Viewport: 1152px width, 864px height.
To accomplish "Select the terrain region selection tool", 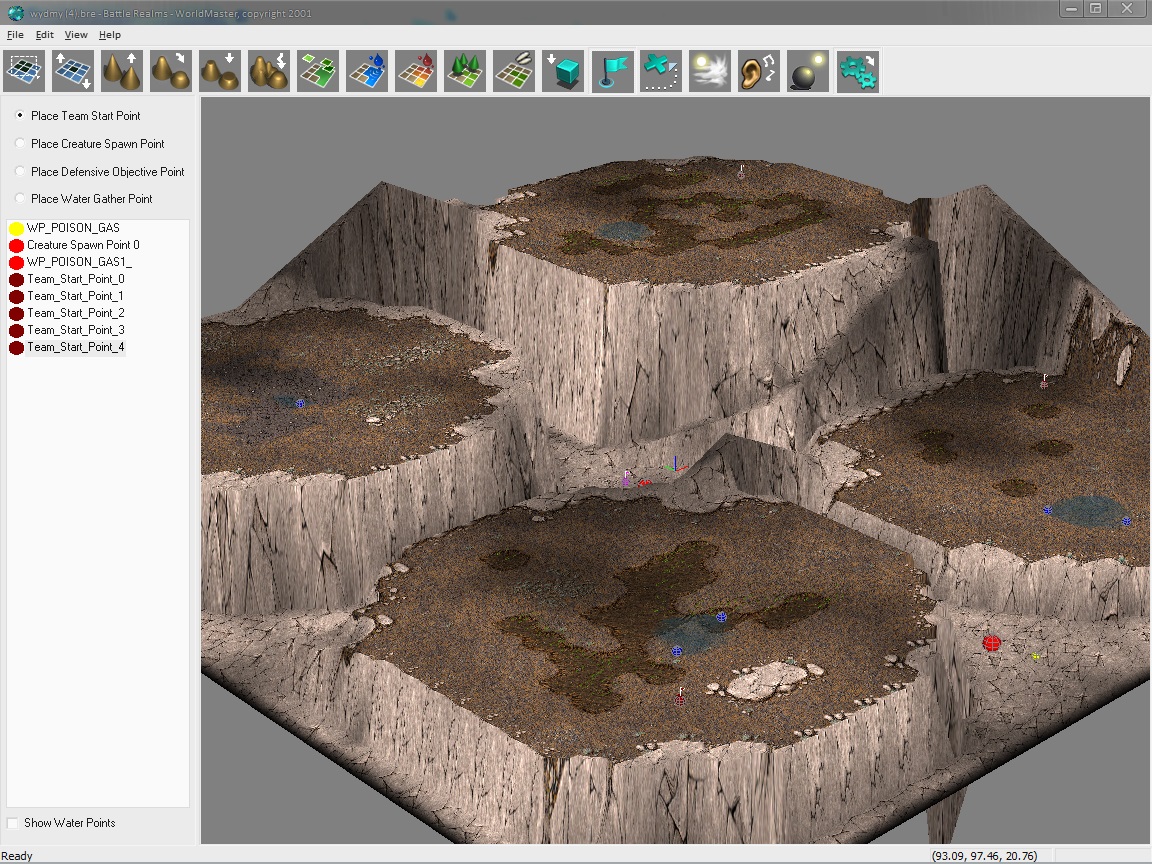I will pos(24,71).
